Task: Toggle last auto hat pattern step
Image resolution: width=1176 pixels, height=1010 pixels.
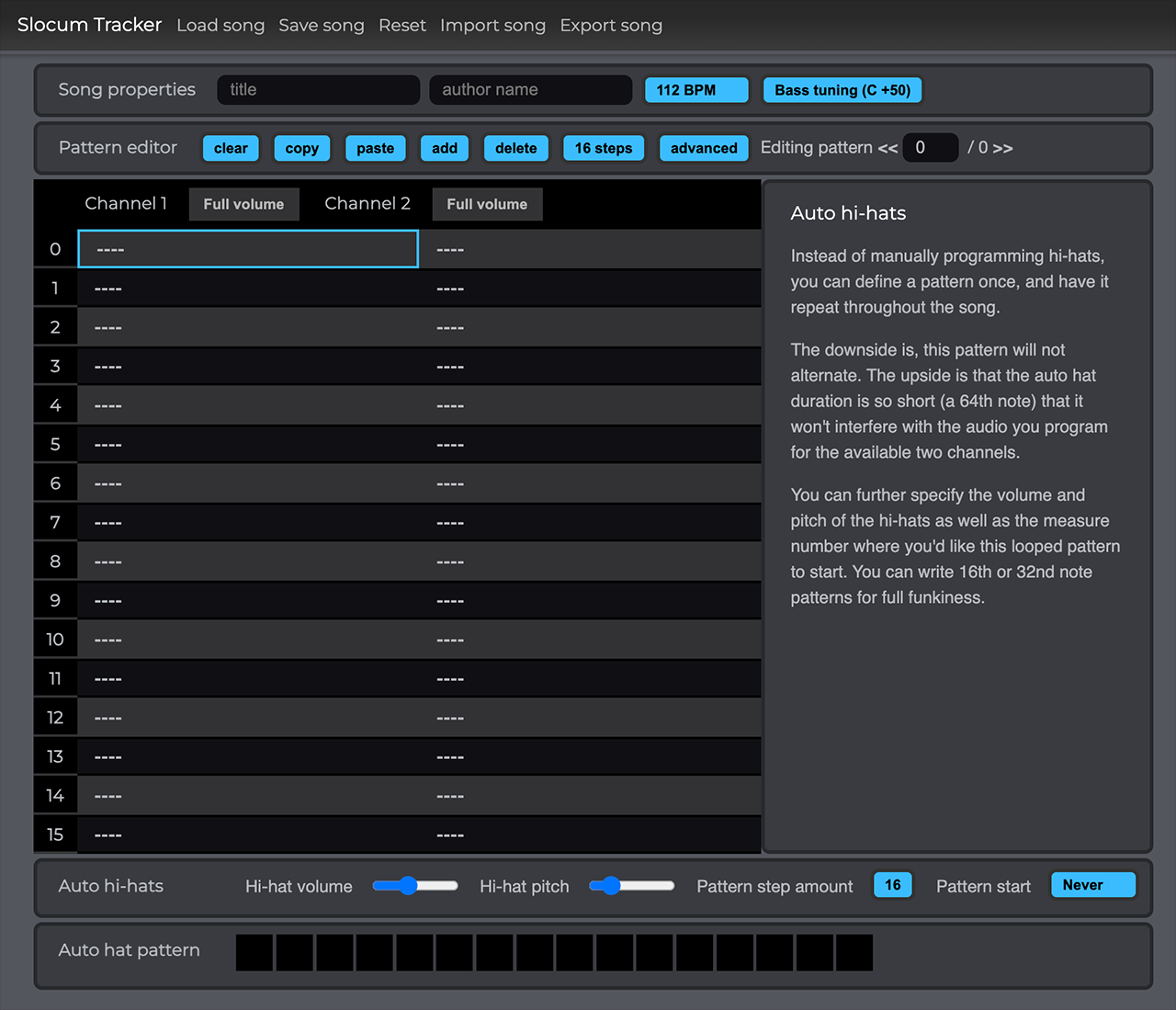Action: [854, 953]
